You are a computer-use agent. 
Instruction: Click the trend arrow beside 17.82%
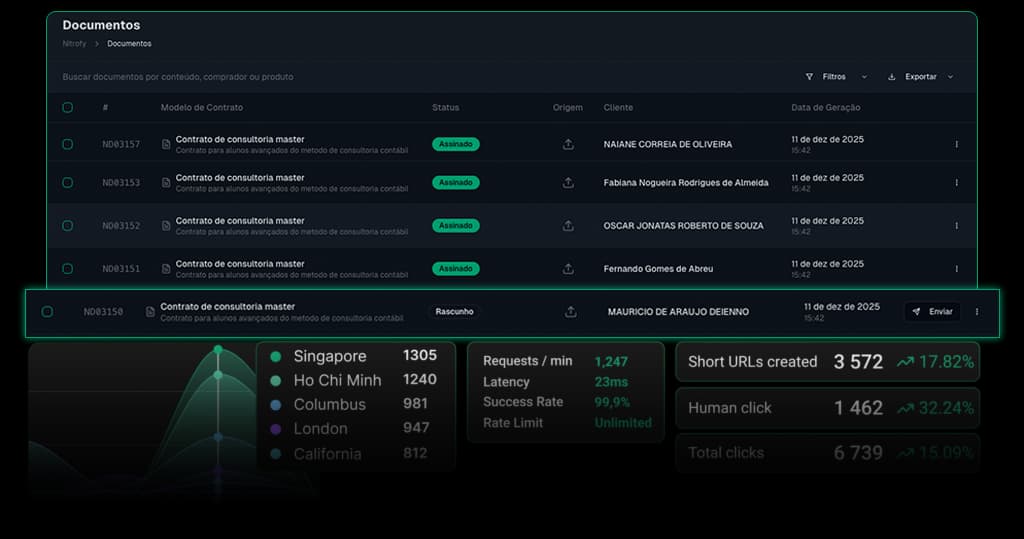tap(905, 362)
